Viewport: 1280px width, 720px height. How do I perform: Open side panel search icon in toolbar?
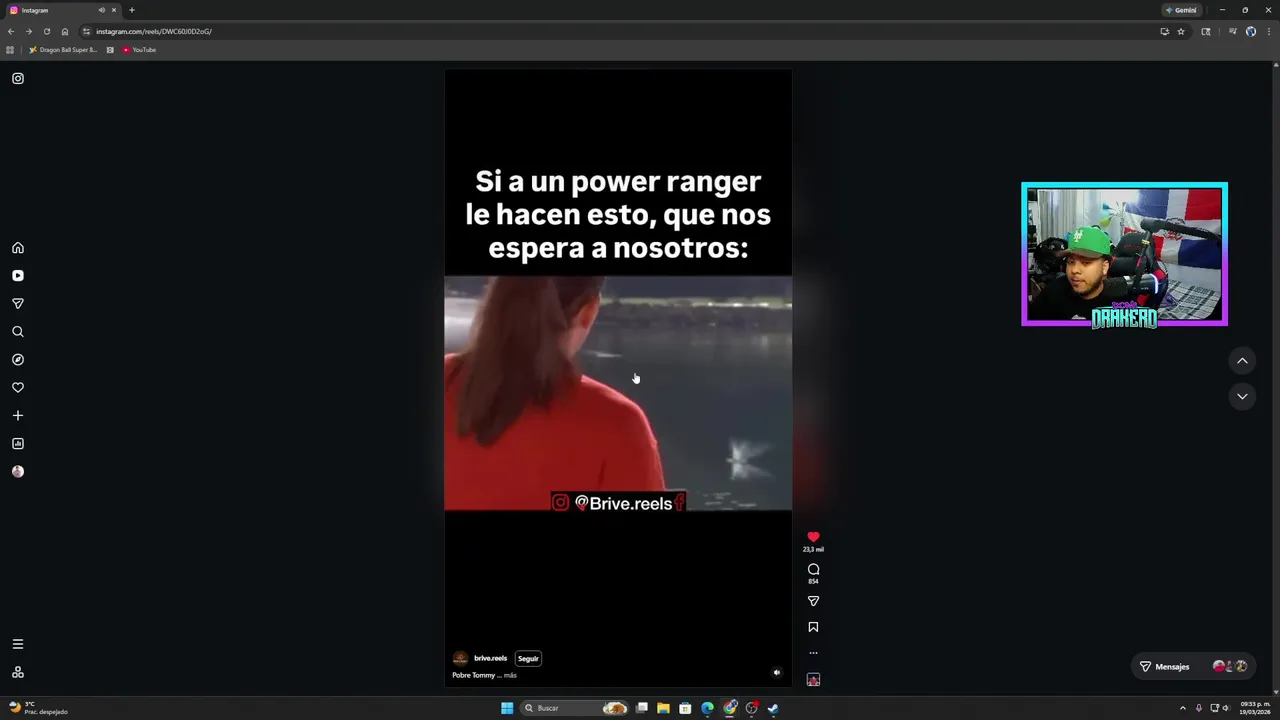point(1206,31)
